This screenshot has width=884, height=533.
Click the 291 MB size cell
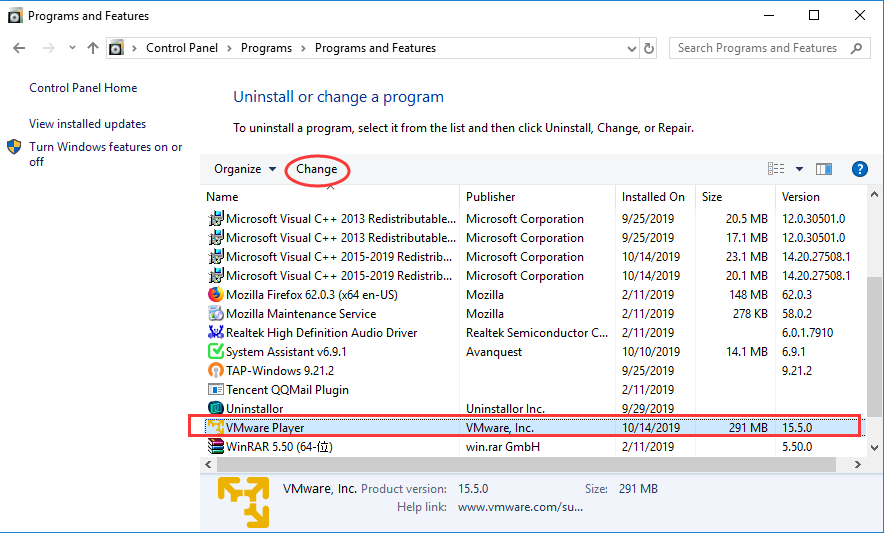pyautogui.click(x=748, y=428)
